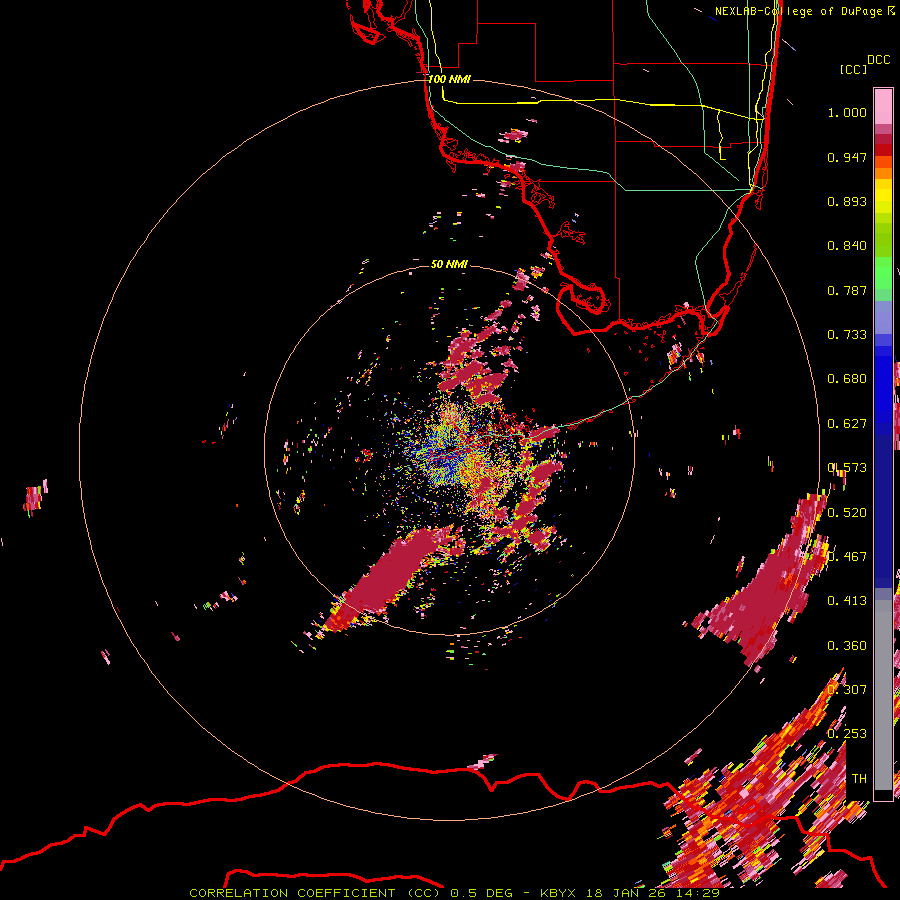Click the 0.5 DEG elevation text

tap(482, 893)
